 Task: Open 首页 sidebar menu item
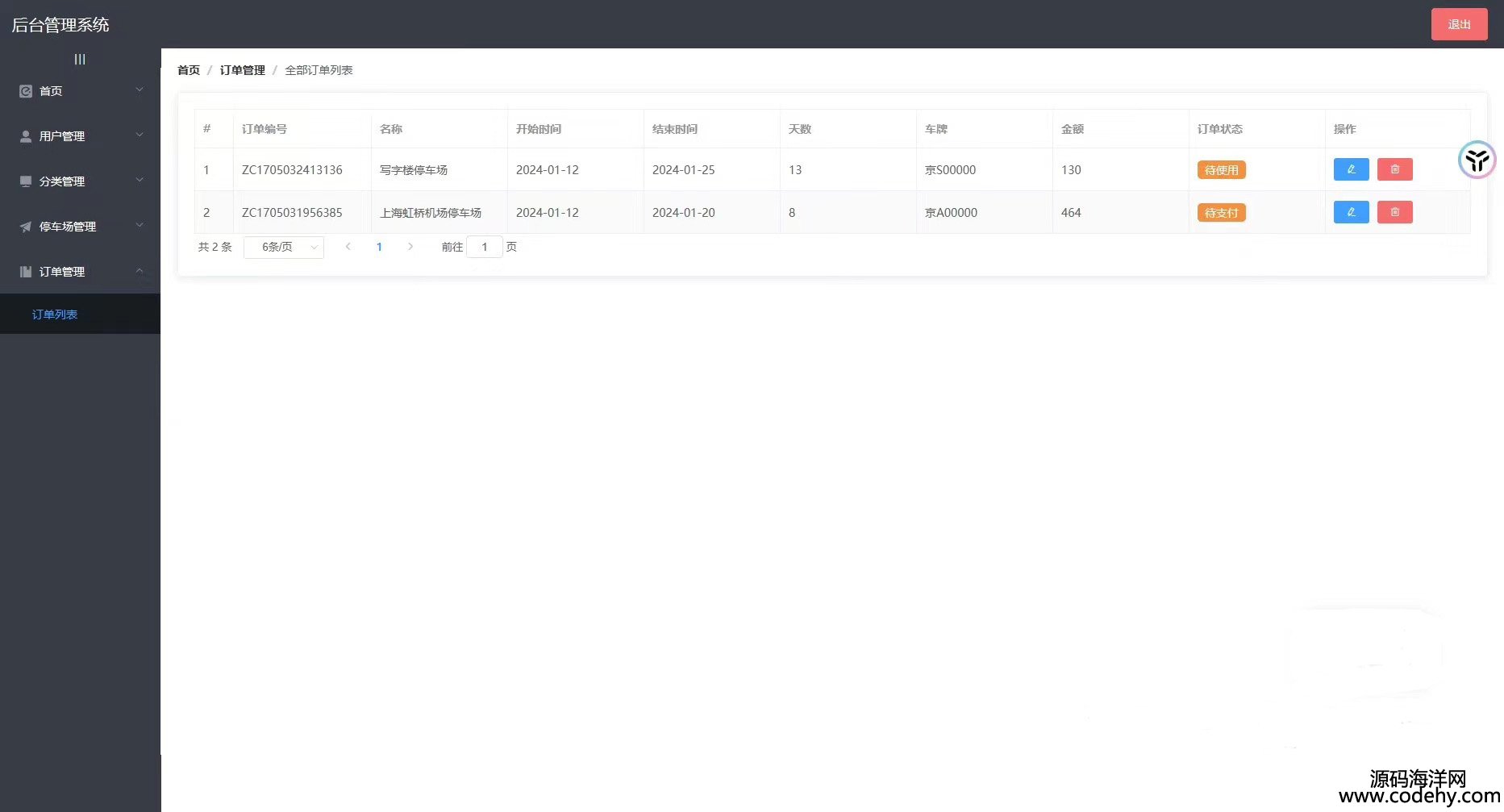(x=81, y=91)
